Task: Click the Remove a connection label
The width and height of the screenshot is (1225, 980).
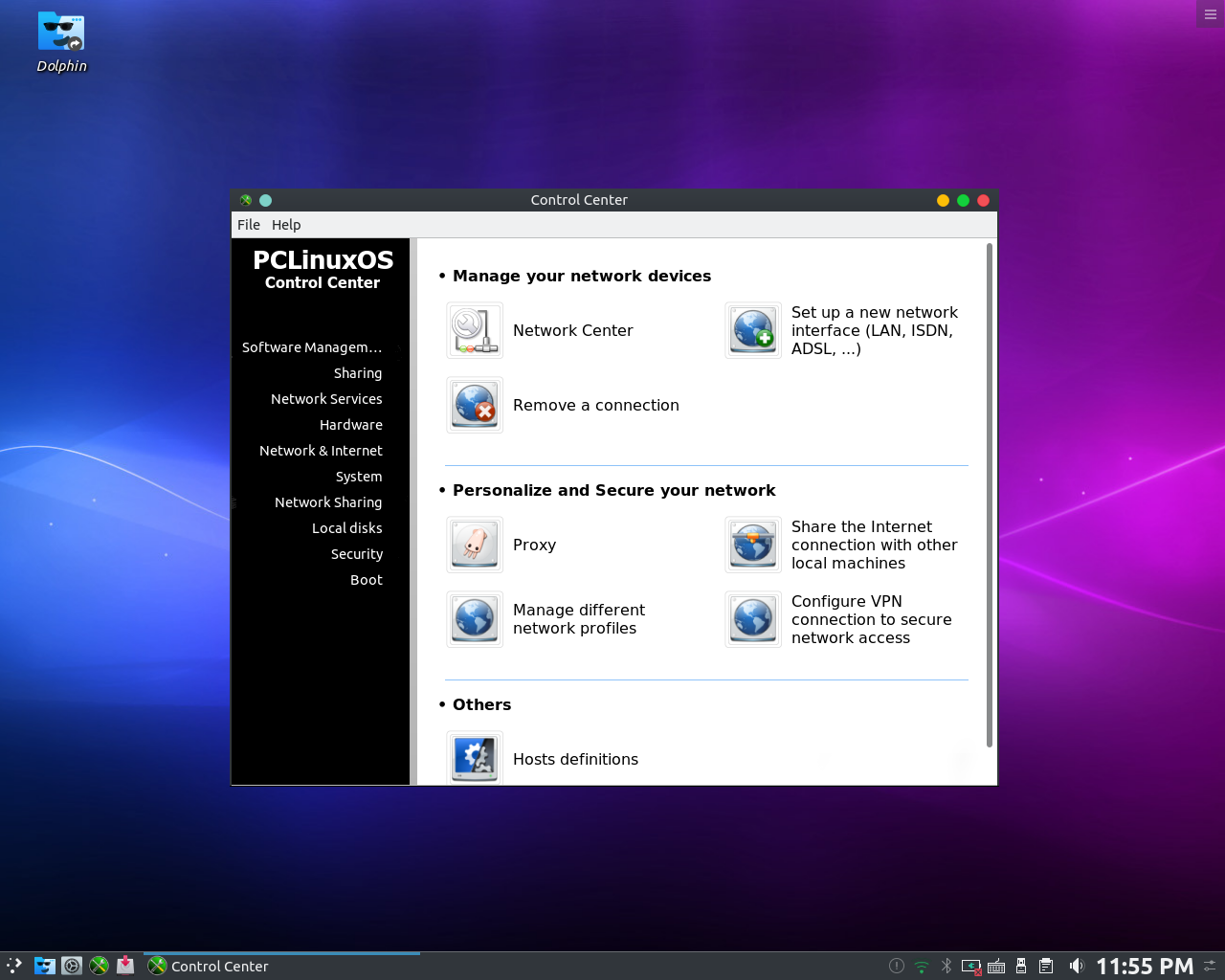Action: [596, 405]
